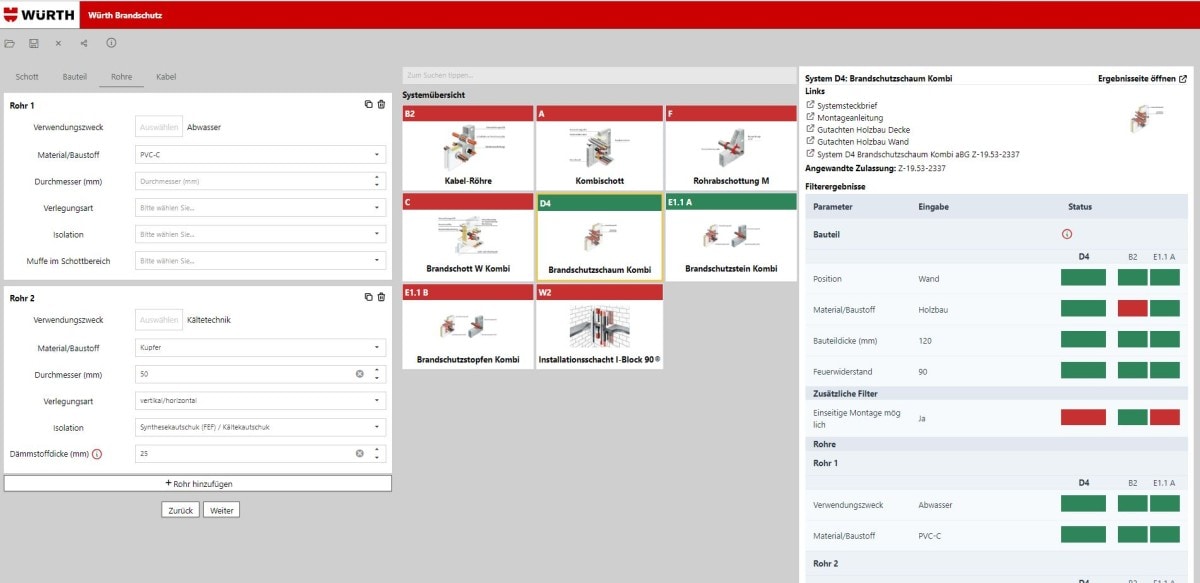Click the Bauteil info icon in filter results
Screen dimensions: 1200x583
[x=1067, y=233]
